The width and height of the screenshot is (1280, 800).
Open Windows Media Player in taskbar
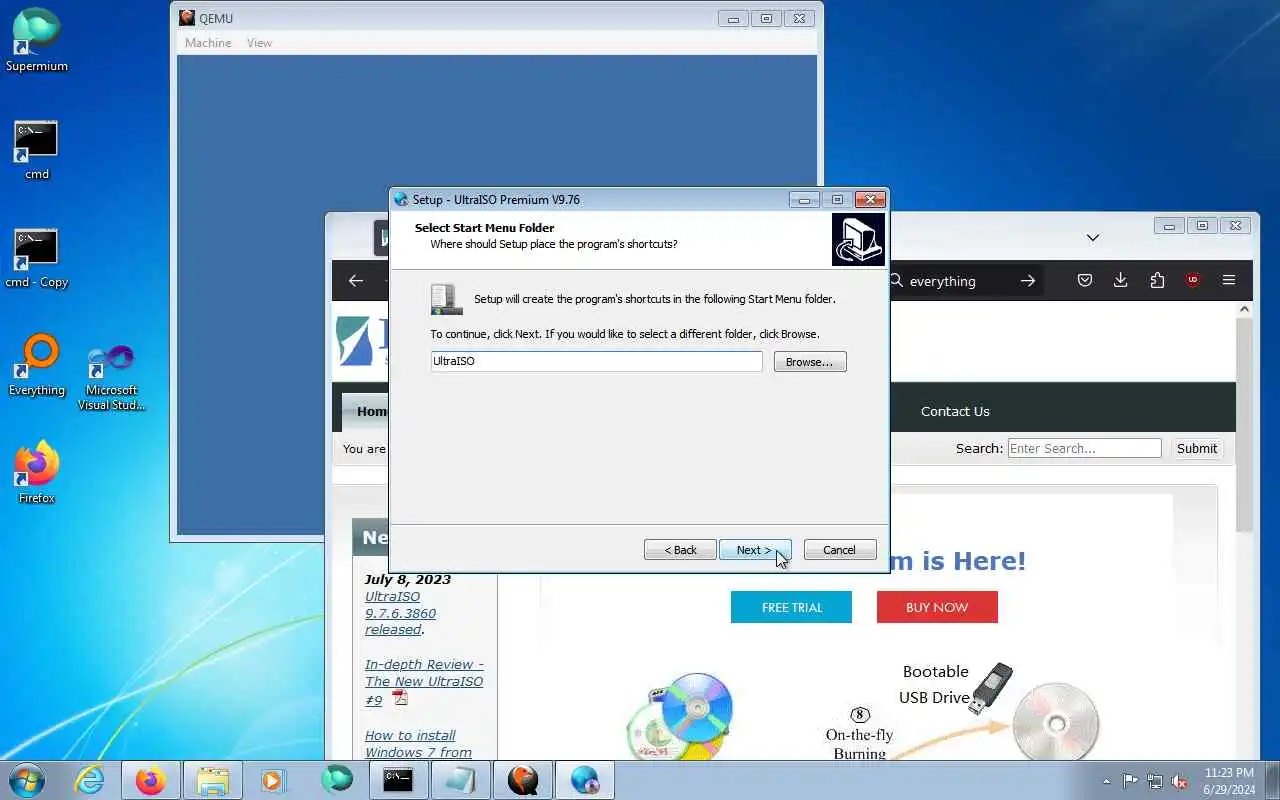click(273, 780)
